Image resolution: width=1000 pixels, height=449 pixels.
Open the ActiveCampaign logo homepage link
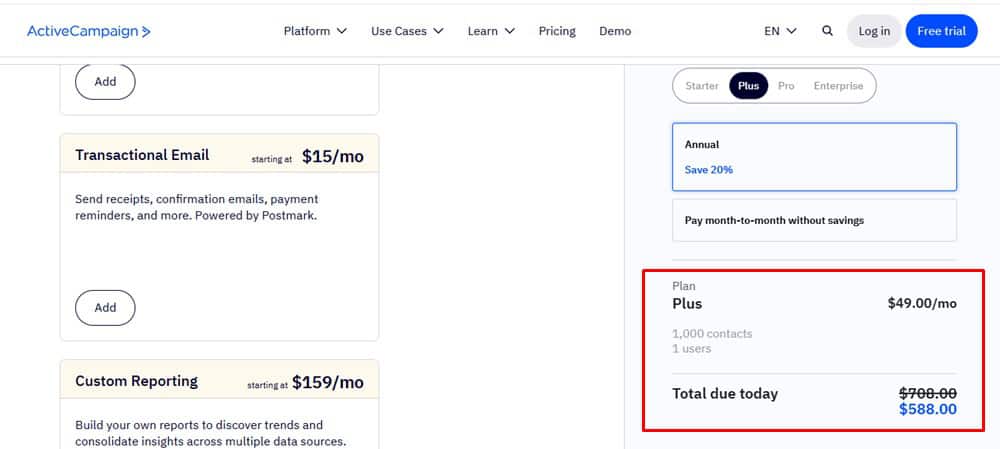pyautogui.click(x=89, y=31)
